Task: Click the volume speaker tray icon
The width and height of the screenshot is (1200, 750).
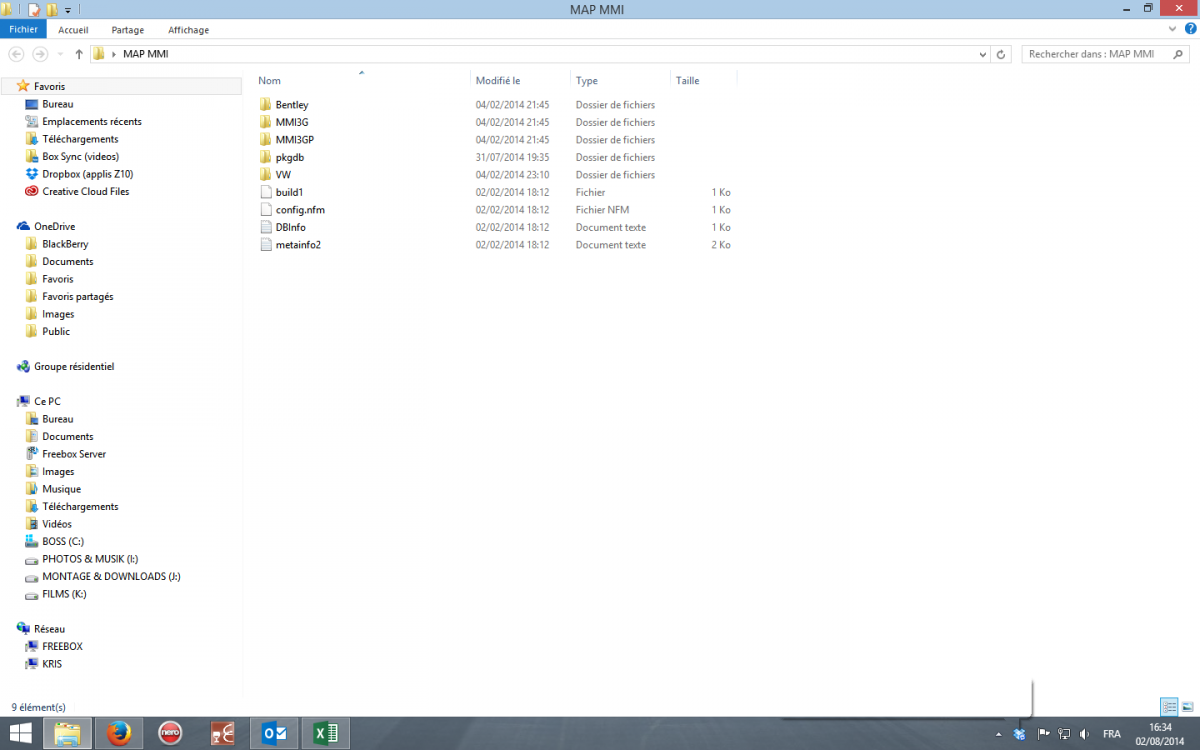Action: pyautogui.click(x=1085, y=734)
